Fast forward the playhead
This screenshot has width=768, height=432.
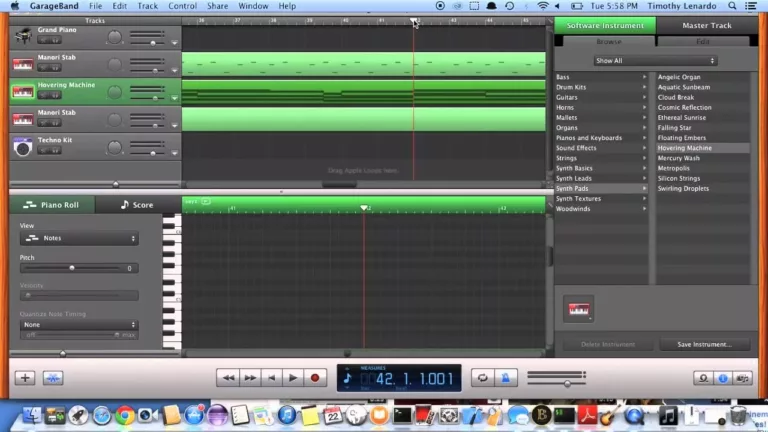[x=250, y=378]
